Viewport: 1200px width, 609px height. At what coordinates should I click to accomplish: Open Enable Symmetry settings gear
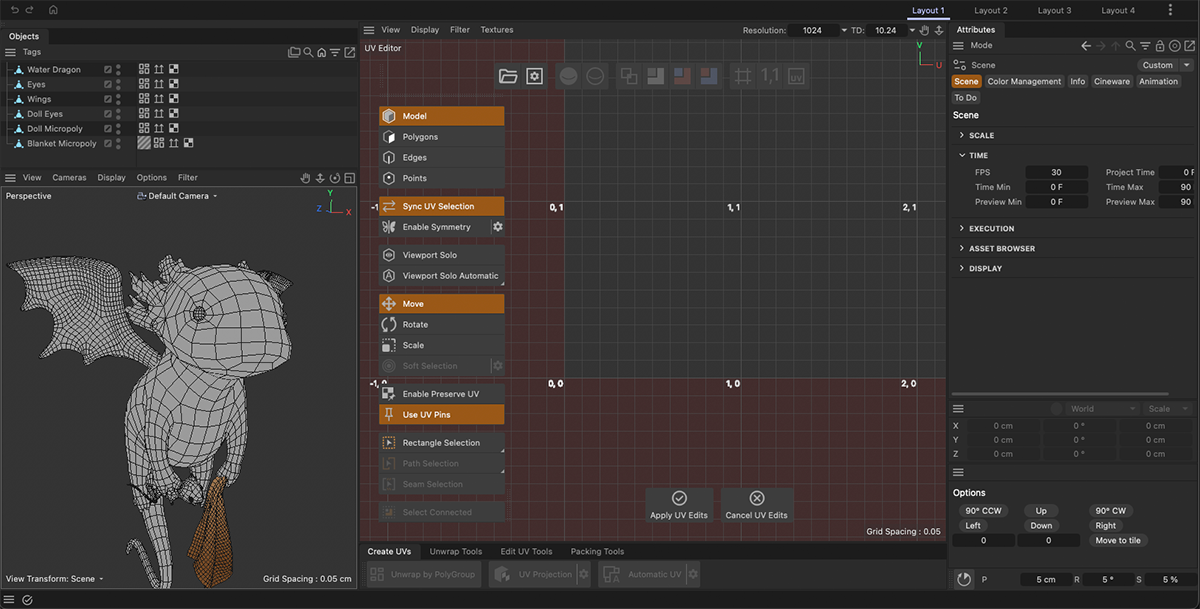[x=498, y=227]
